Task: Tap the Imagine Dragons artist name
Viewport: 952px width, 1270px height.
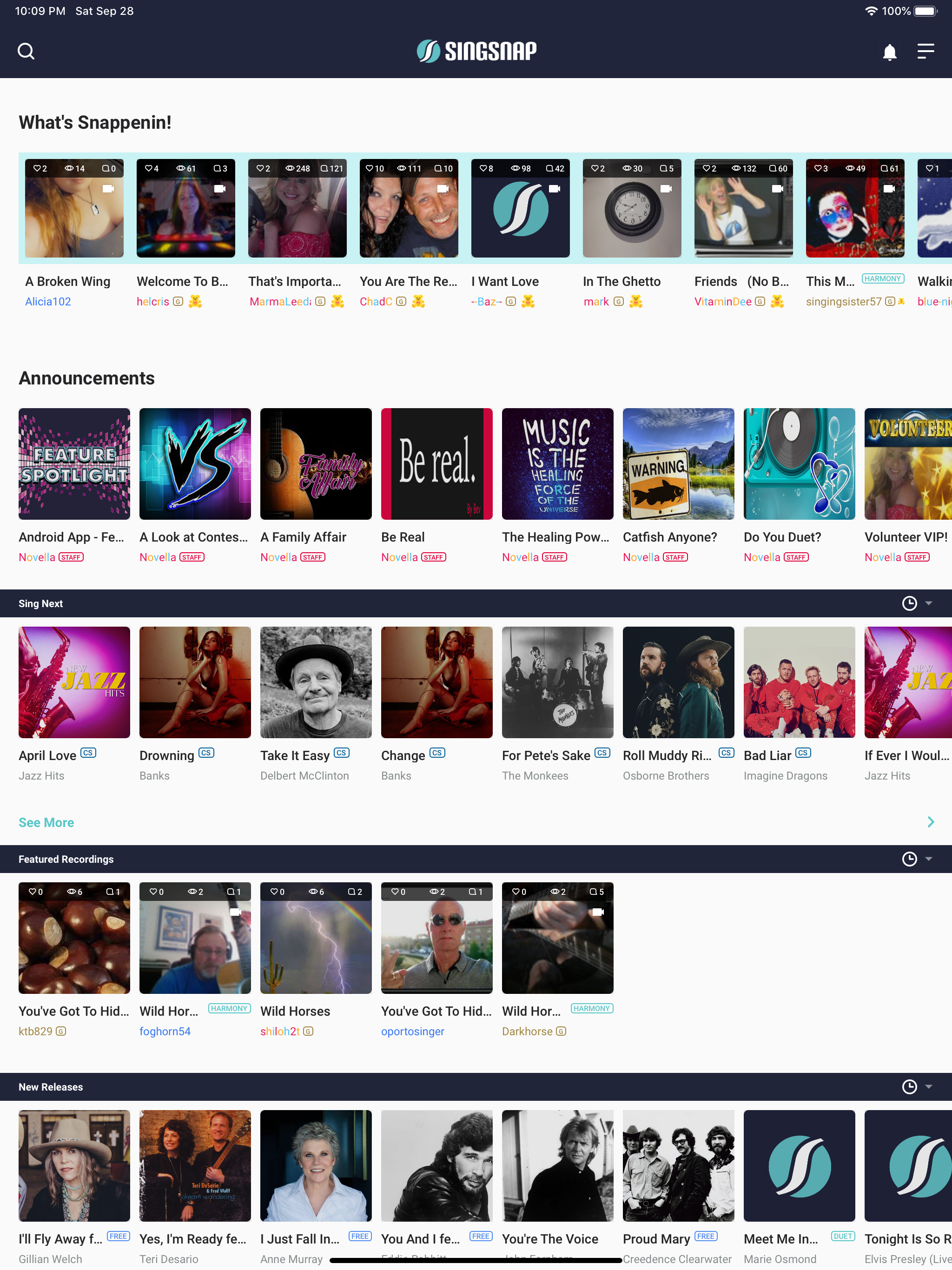Action: [x=786, y=776]
